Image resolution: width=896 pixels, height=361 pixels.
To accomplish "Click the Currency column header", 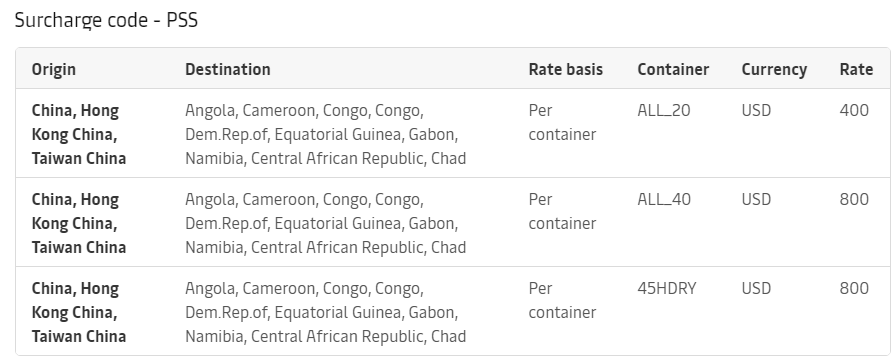I will coord(774,69).
